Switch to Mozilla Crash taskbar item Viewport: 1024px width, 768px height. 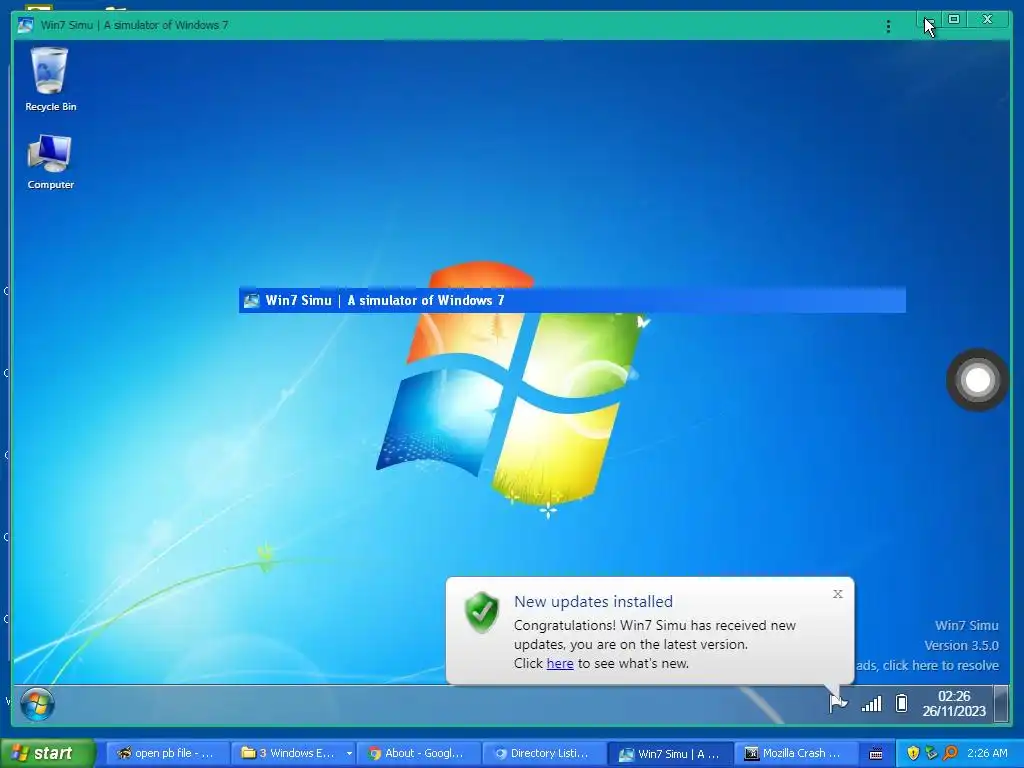click(795, 754)
